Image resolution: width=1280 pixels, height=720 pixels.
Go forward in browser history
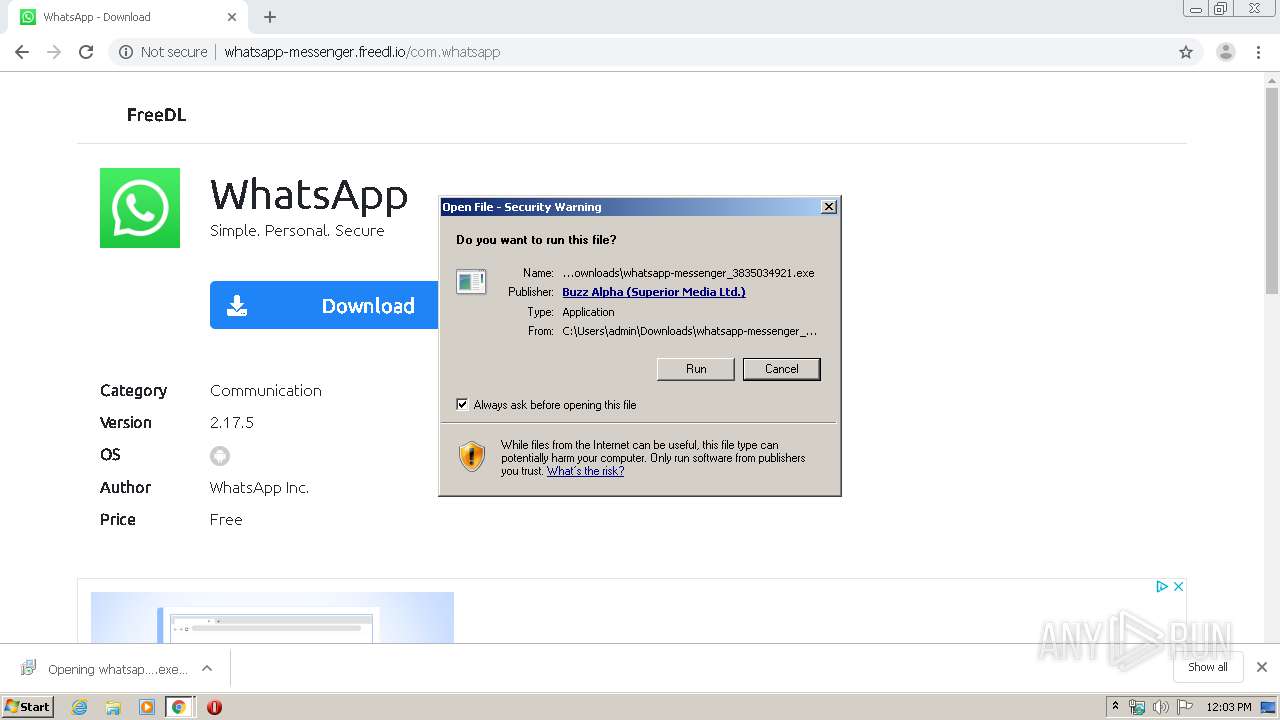54,52
